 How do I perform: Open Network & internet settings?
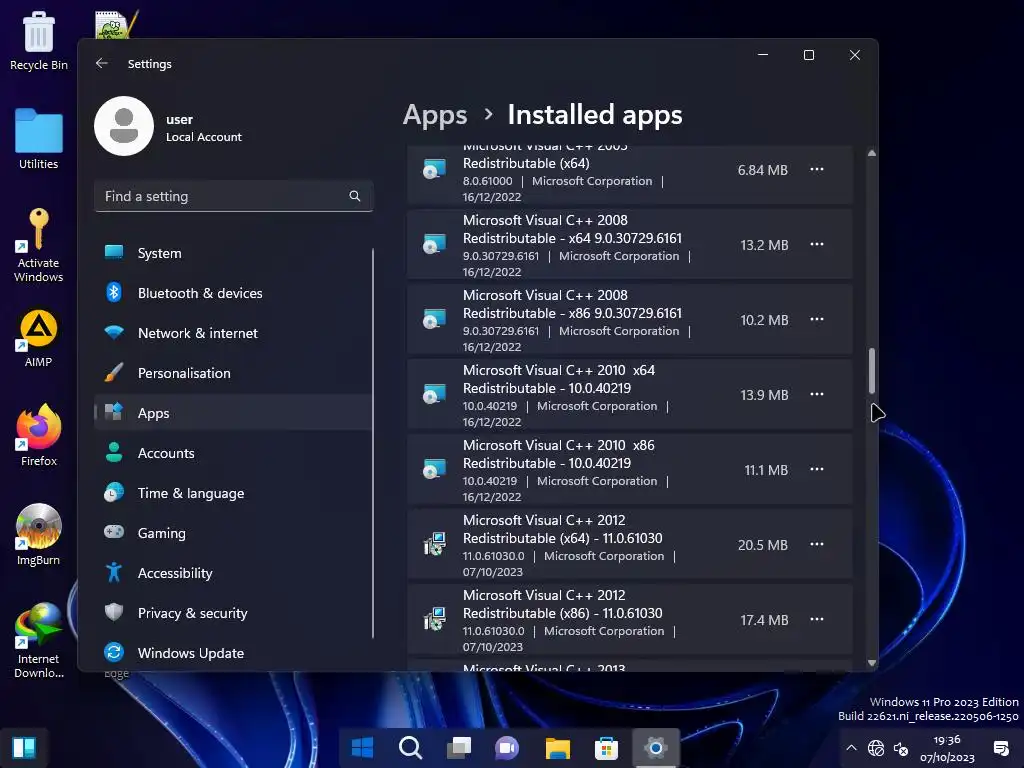coord(233,333)
